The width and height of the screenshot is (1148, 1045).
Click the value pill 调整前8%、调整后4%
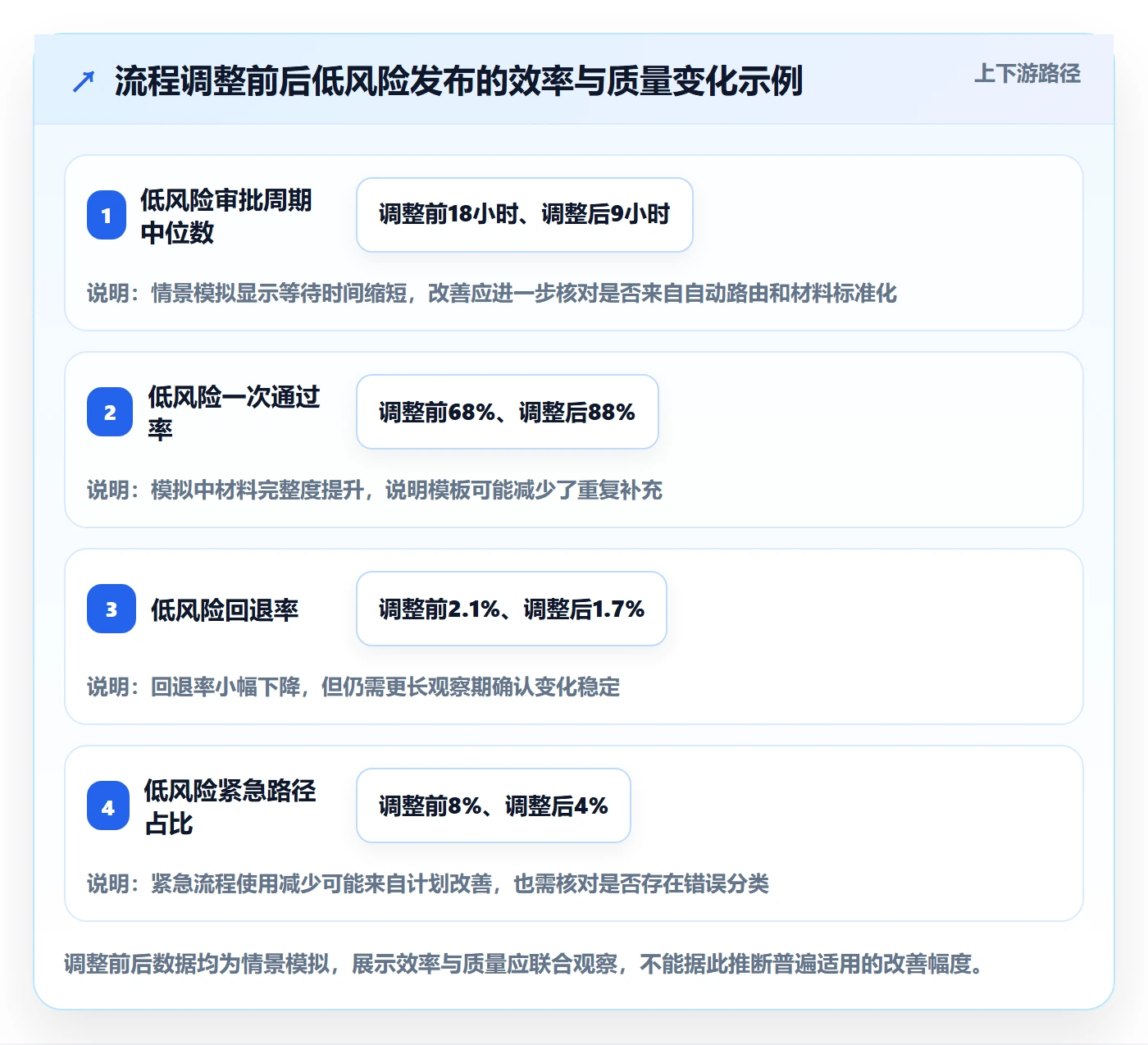pos(494,805)
